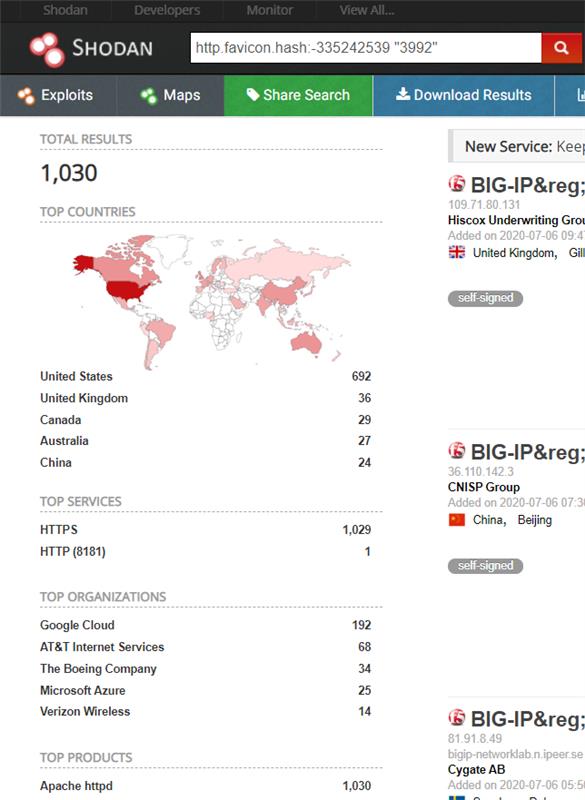
Task: Filter by Verizon Wireless organization
Action: click(85, 711)
